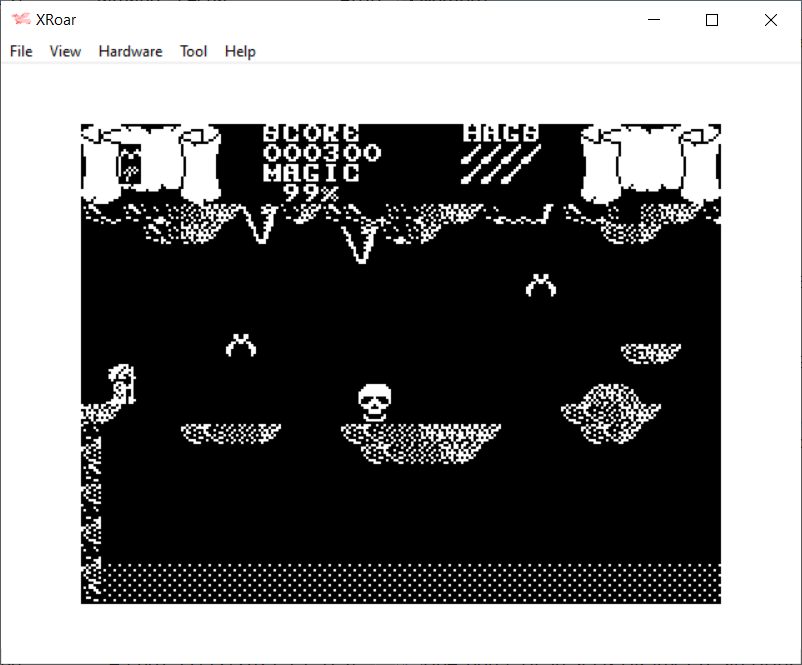Maximize the XRoar window
Viewport: 802px width, 665px height.
point(712,20)
